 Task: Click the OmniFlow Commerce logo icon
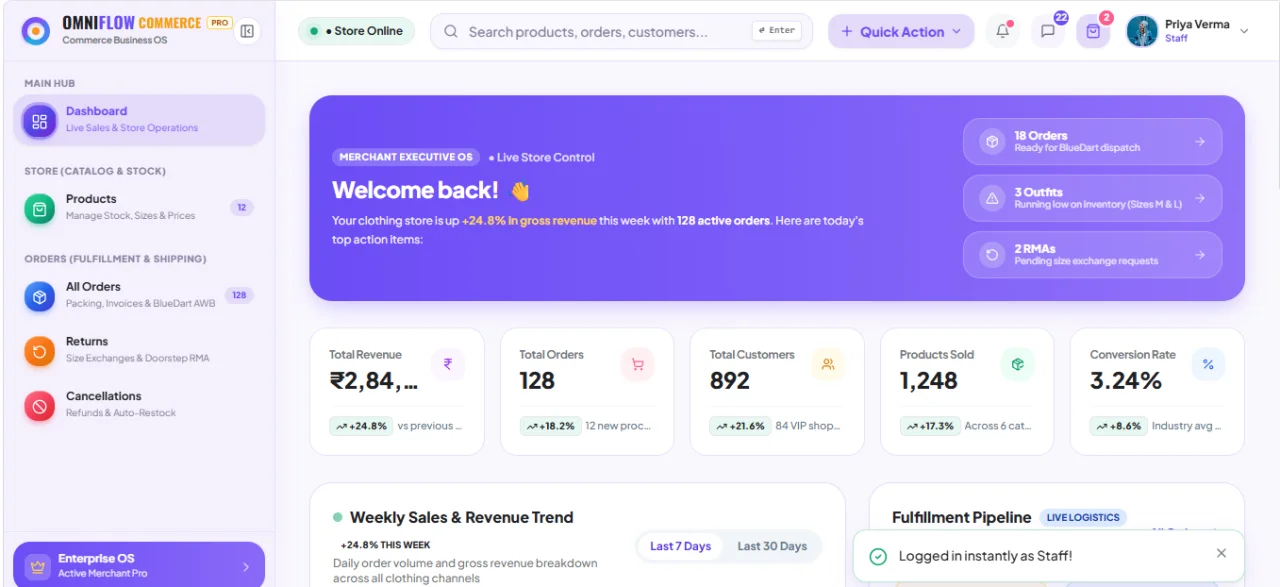tap(36, 31)
